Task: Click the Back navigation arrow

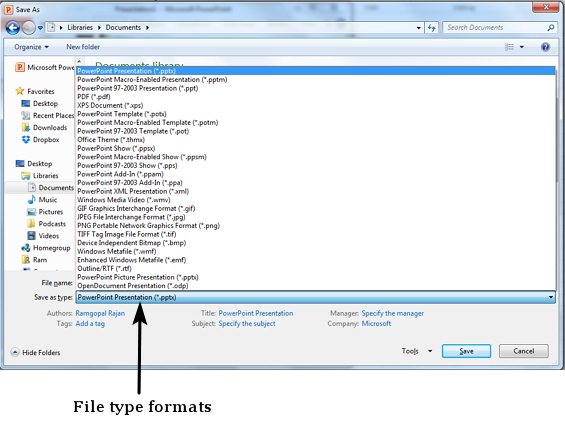Action: (x=13, y=28)
